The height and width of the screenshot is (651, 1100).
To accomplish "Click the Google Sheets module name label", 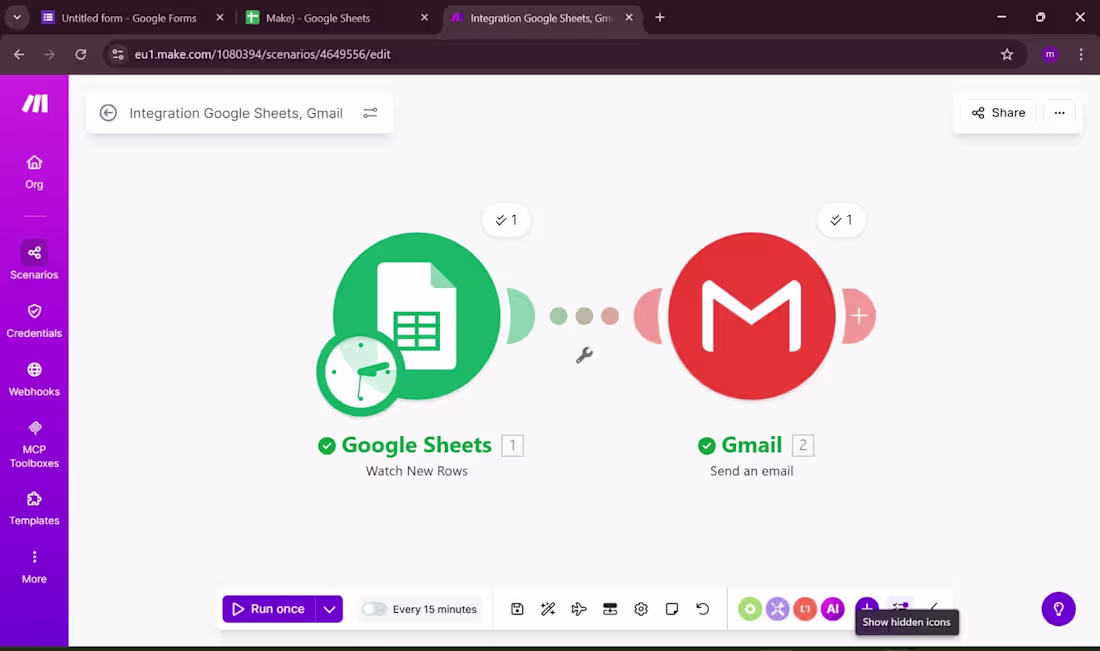I will 417,445.
